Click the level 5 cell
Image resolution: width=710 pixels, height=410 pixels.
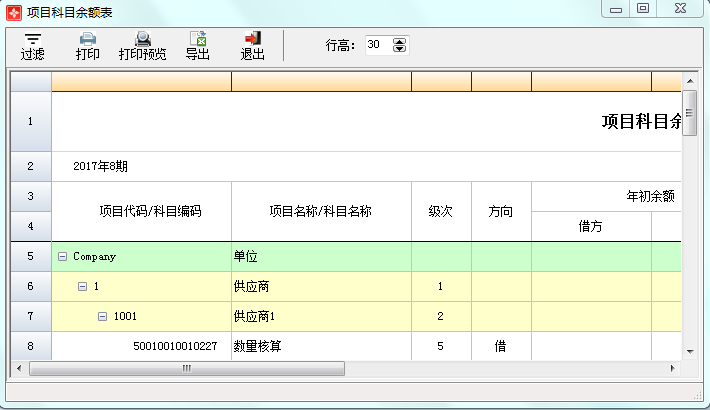[x=441, y=346]
